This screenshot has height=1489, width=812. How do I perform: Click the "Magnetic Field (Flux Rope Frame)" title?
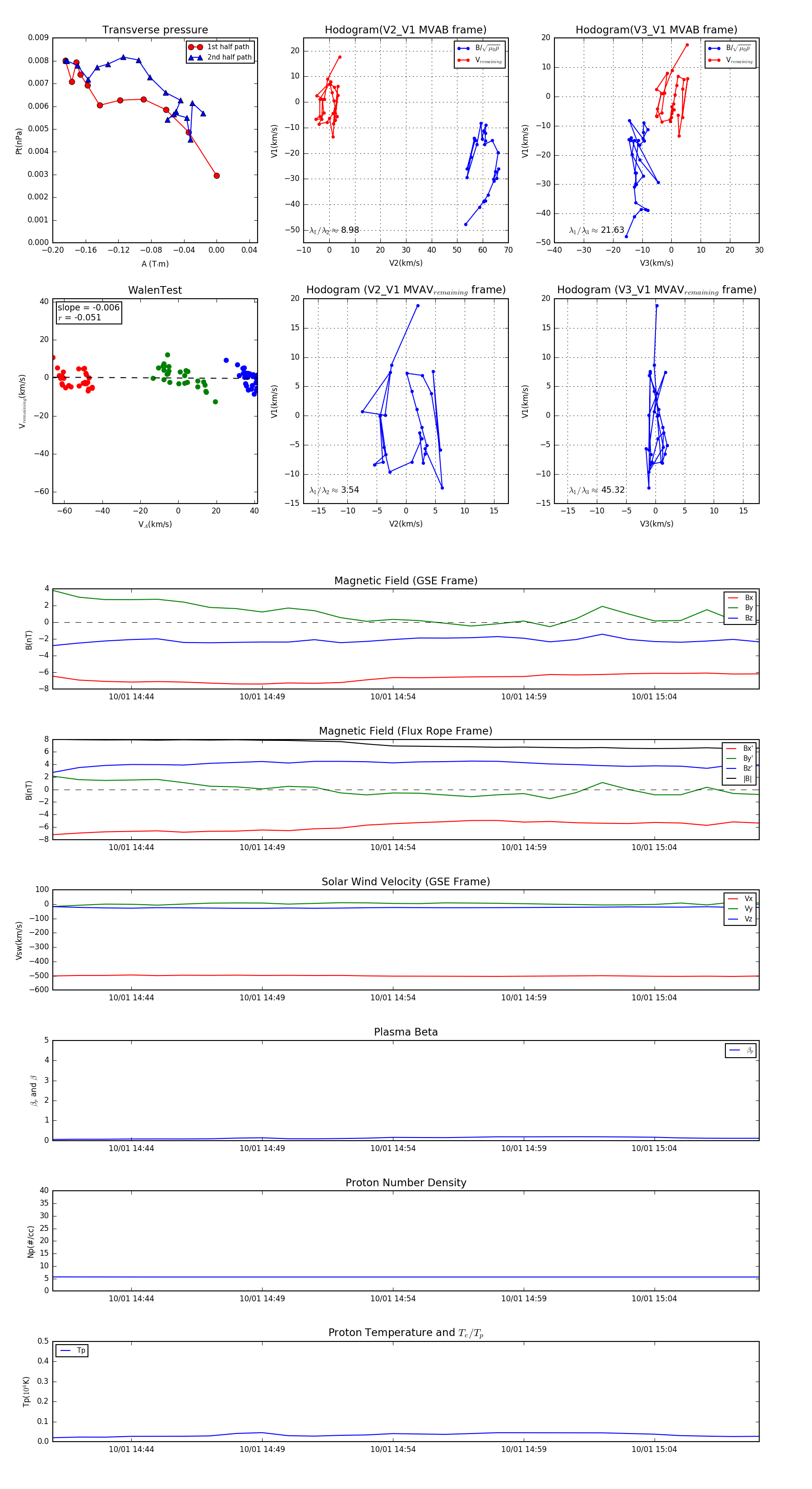406,731
